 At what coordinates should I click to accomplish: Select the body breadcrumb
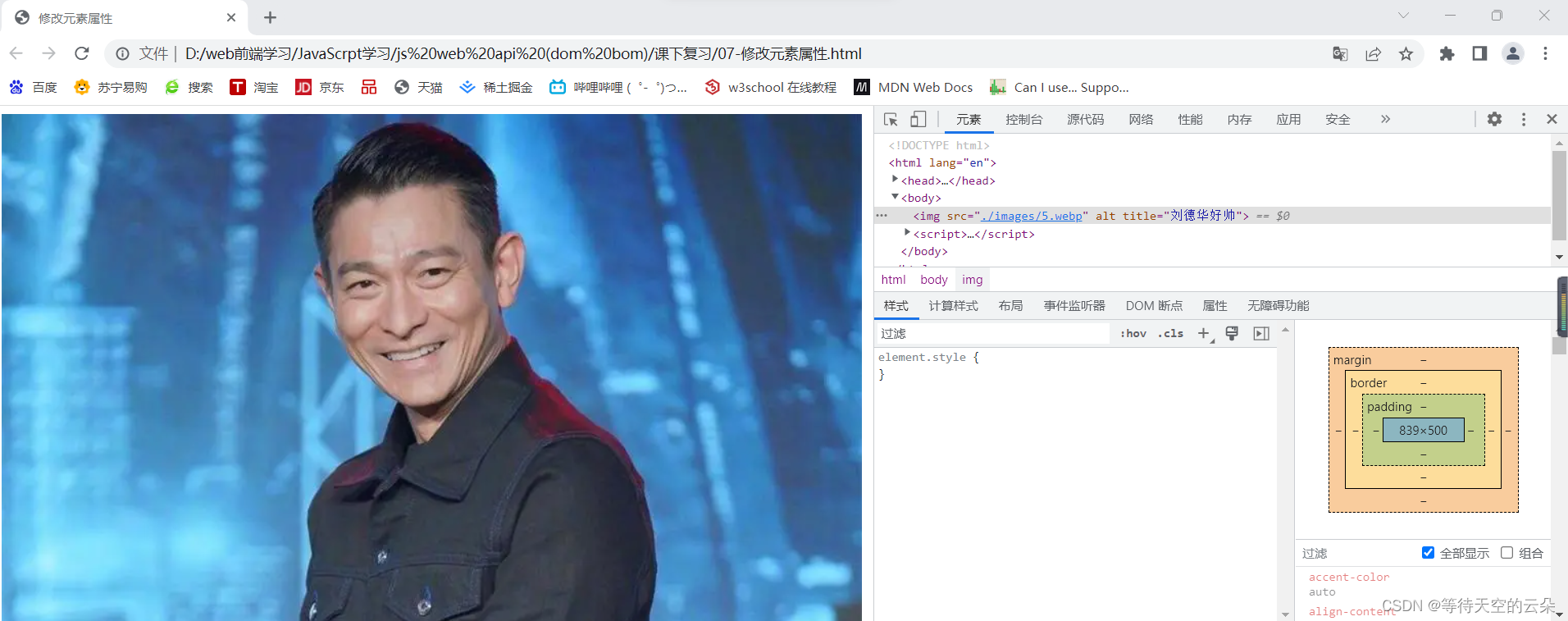(x=934, y=280)
